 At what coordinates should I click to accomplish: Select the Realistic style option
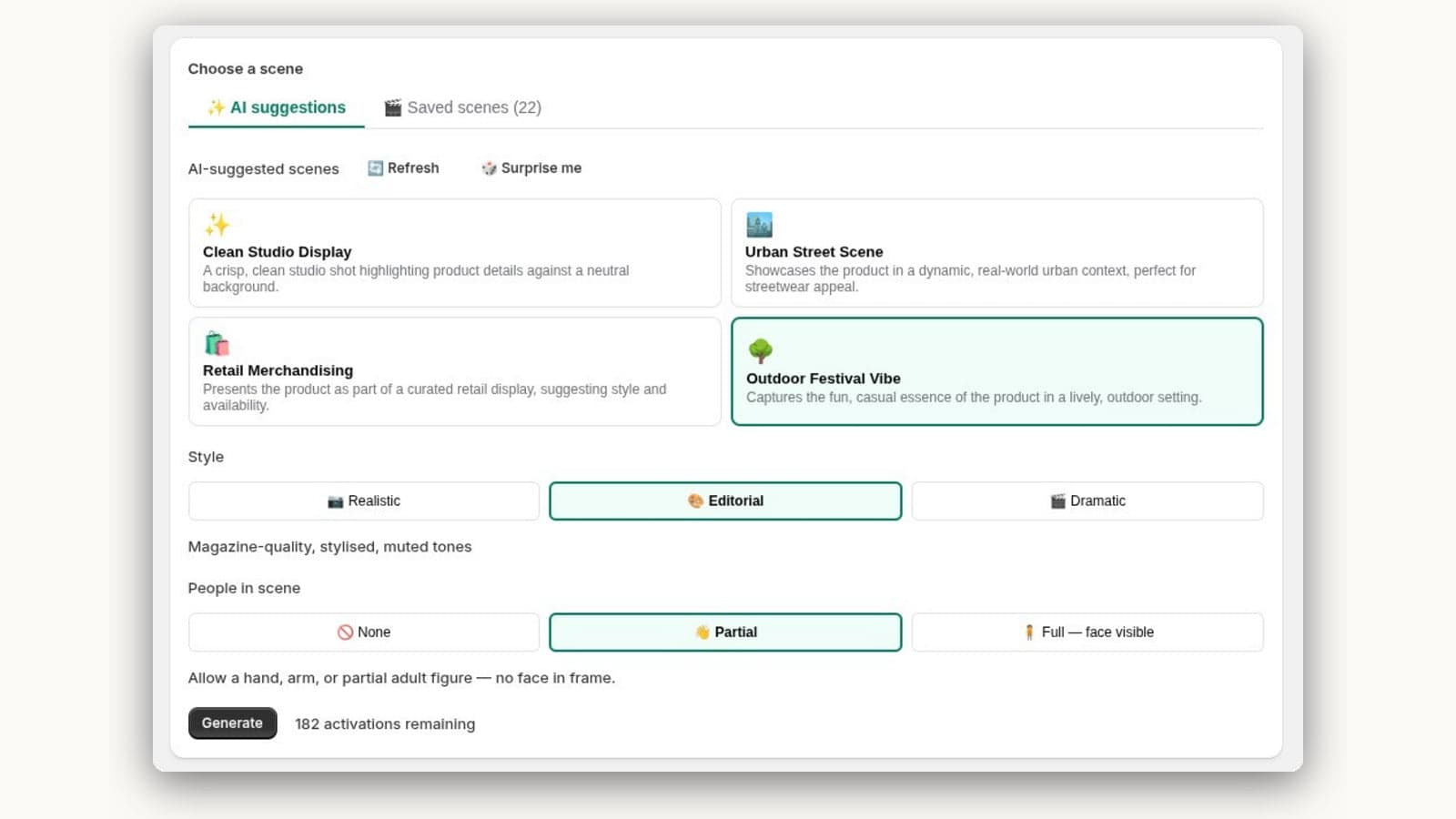pyautogui.click(x=364, y=501)
